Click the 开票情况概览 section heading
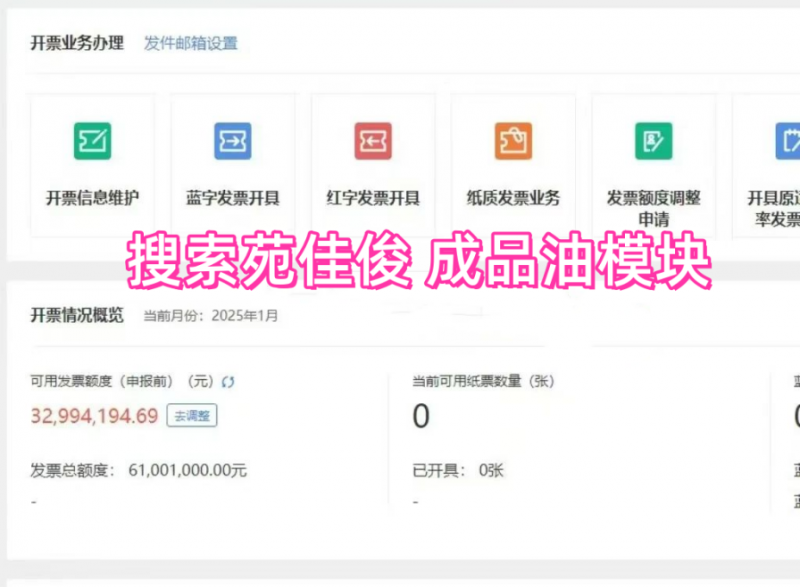The height and width of the screenshot is (587, 800). (77, 315)
